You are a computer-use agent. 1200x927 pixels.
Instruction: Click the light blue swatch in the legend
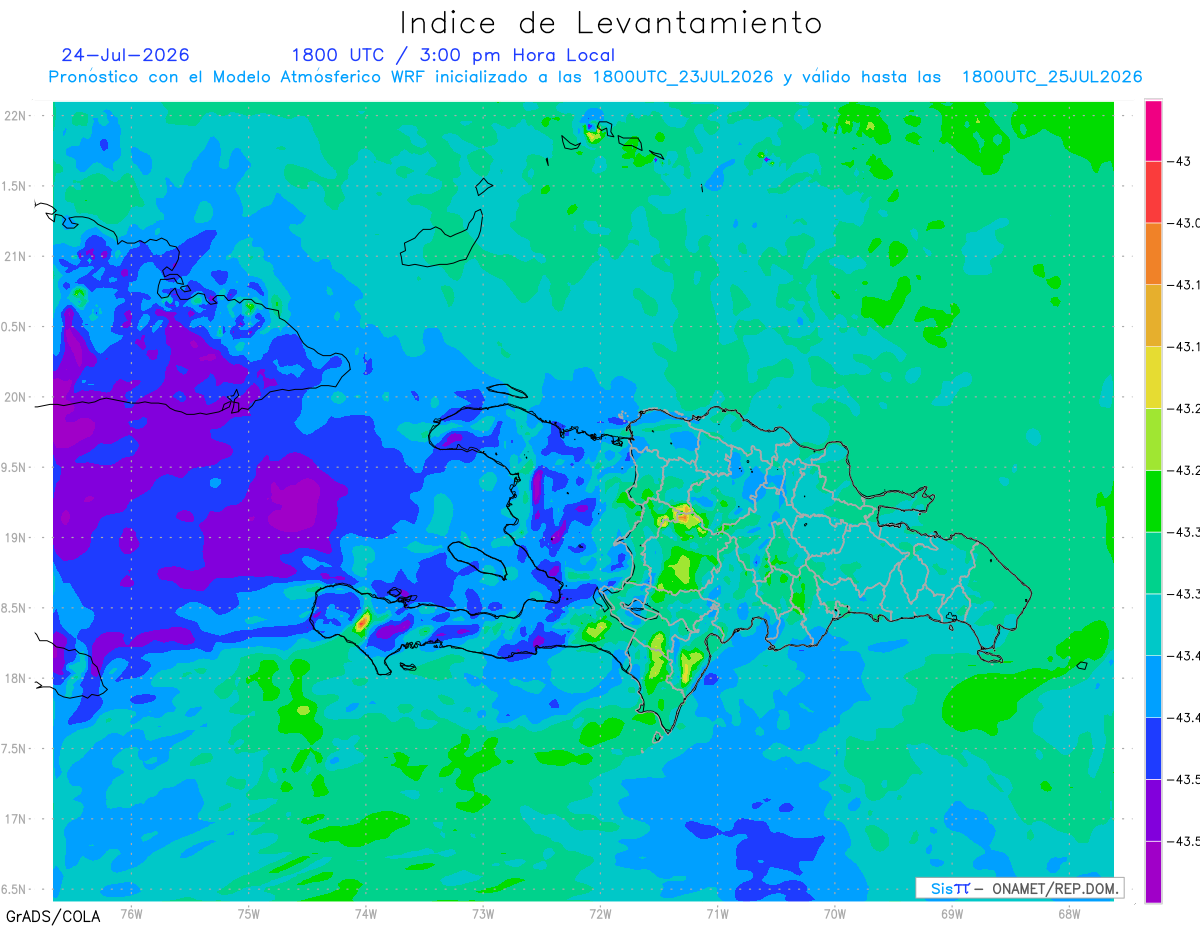1153,687
